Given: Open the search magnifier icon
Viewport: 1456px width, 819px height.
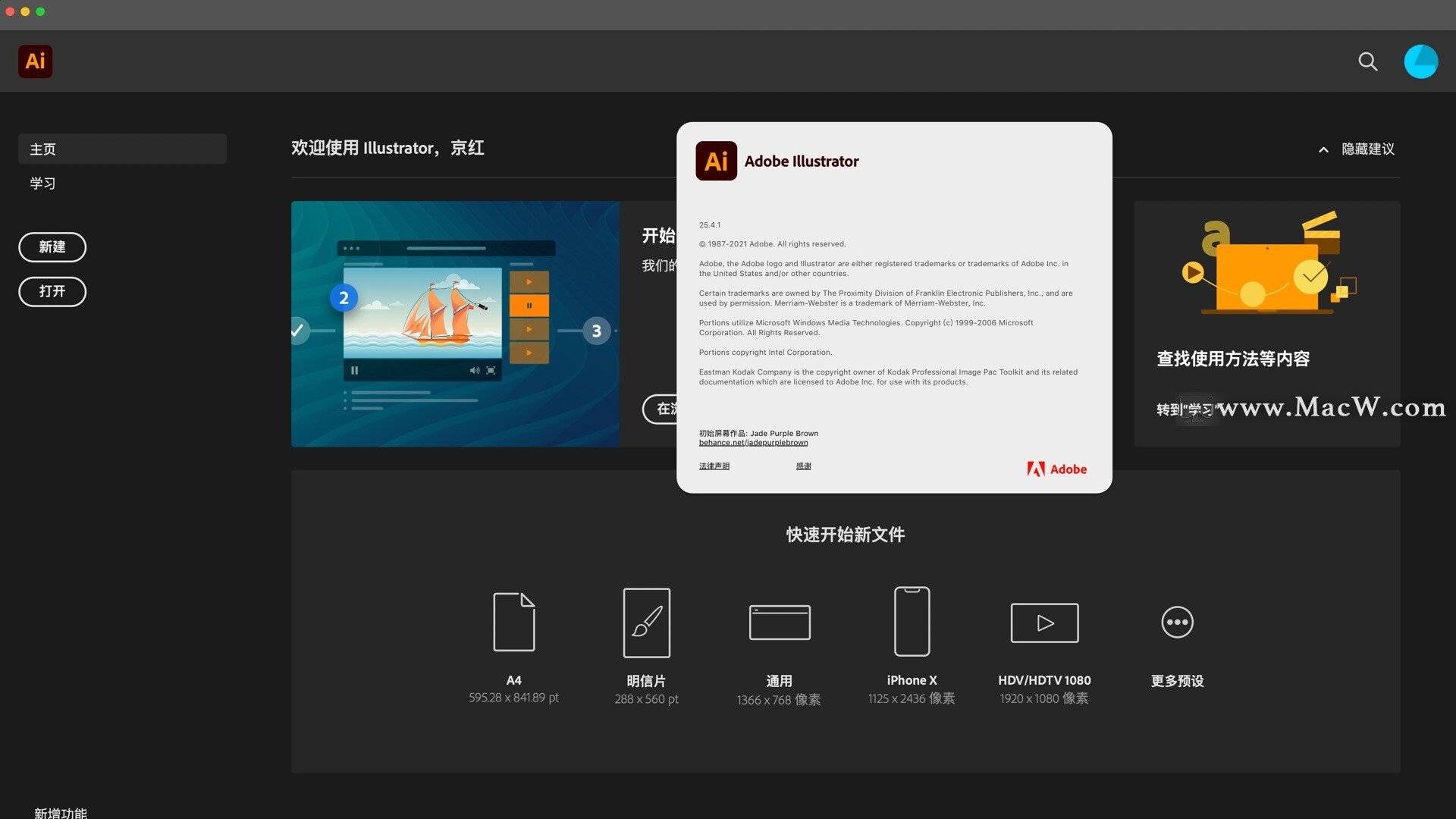Looking at the screenshot, I should pyautogui.click(x=1368, y=61).
